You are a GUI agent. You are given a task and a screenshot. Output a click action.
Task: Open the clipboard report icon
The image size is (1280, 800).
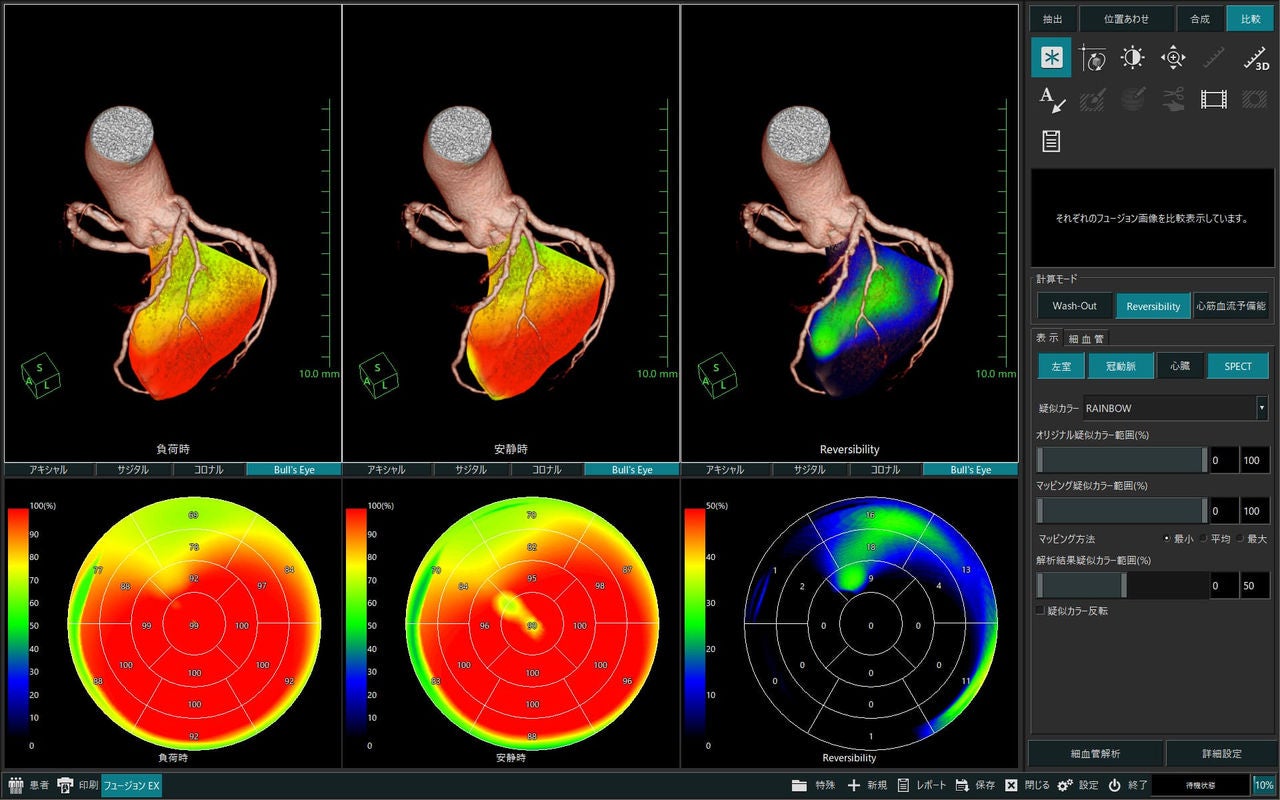(x=1051, y=141)
